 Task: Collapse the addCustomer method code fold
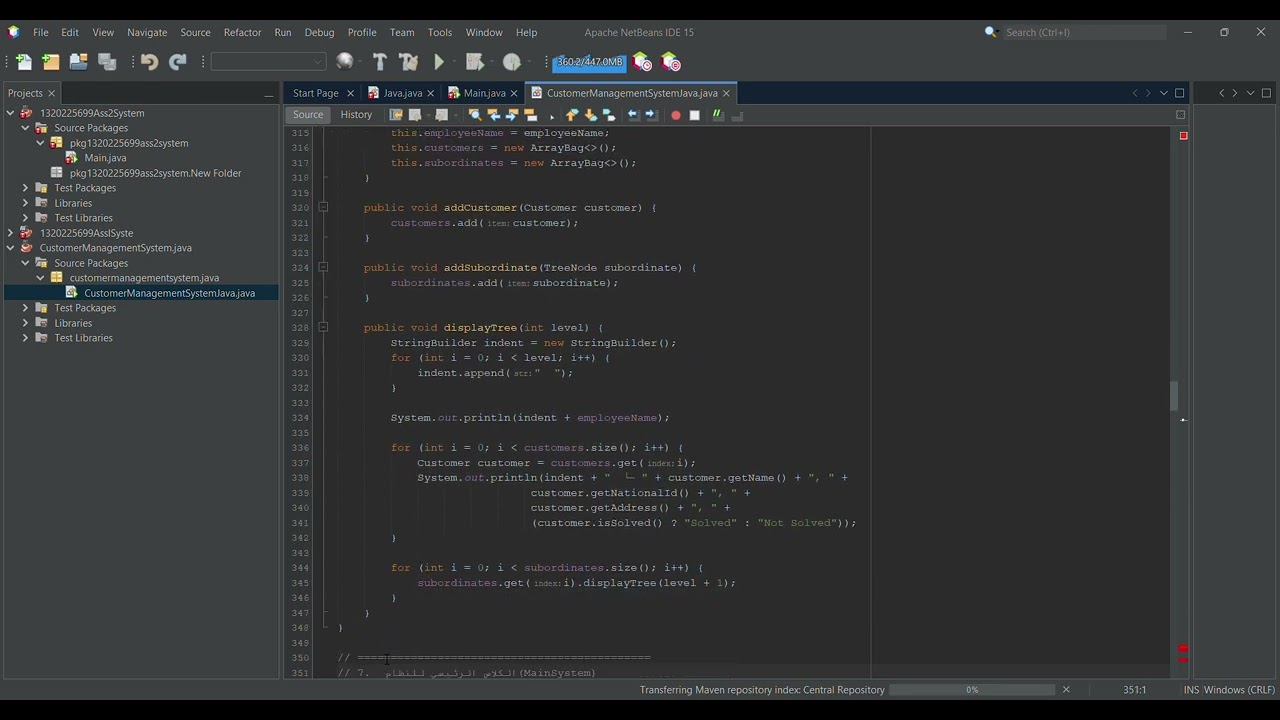coord(323,207)
